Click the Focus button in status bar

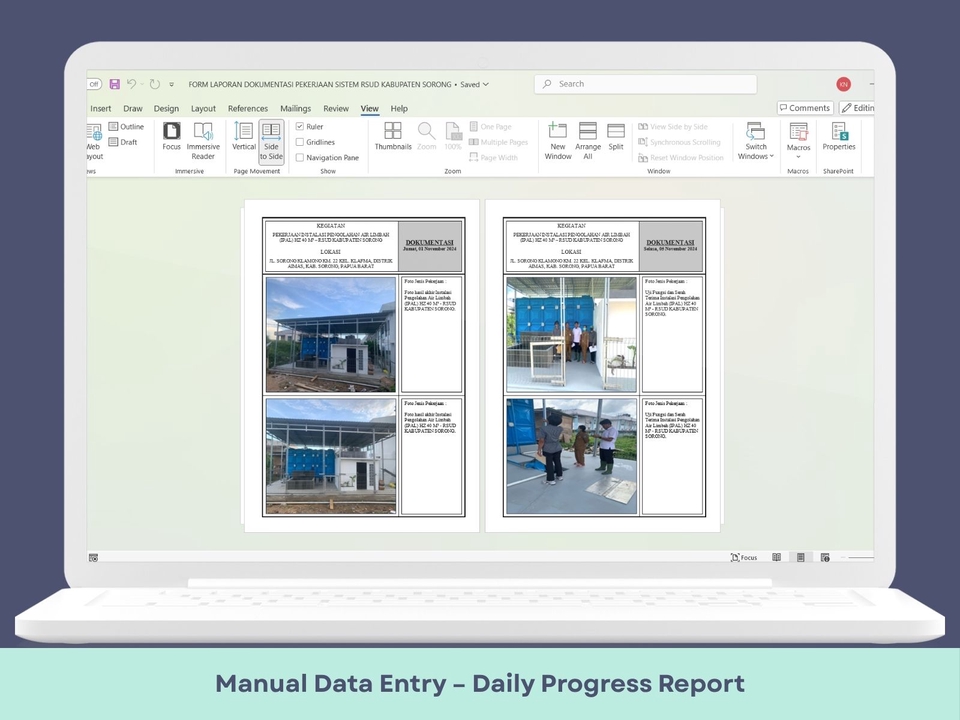coord(744,557)
